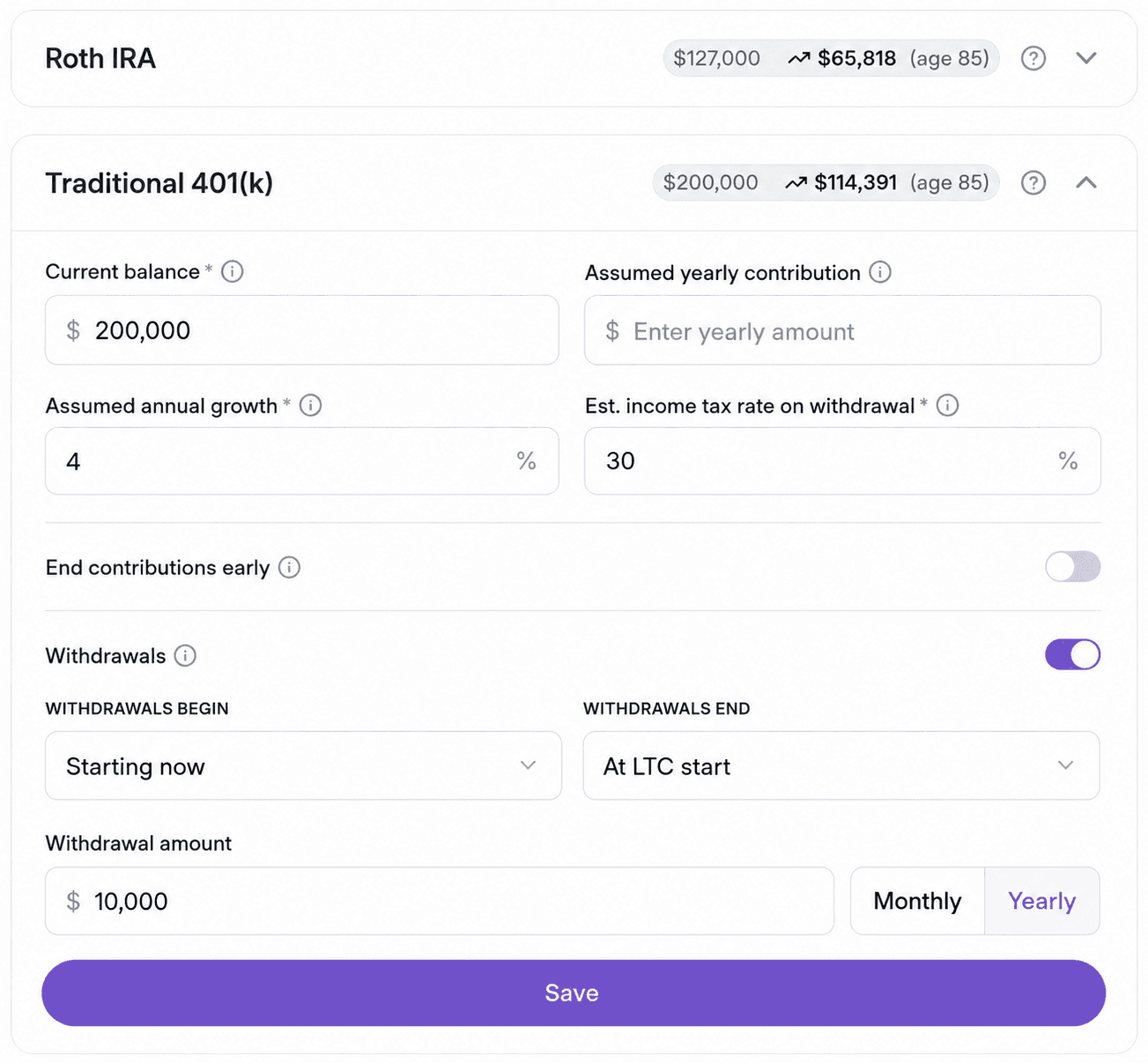Click the Withdrawals info icon

(185, 655)
